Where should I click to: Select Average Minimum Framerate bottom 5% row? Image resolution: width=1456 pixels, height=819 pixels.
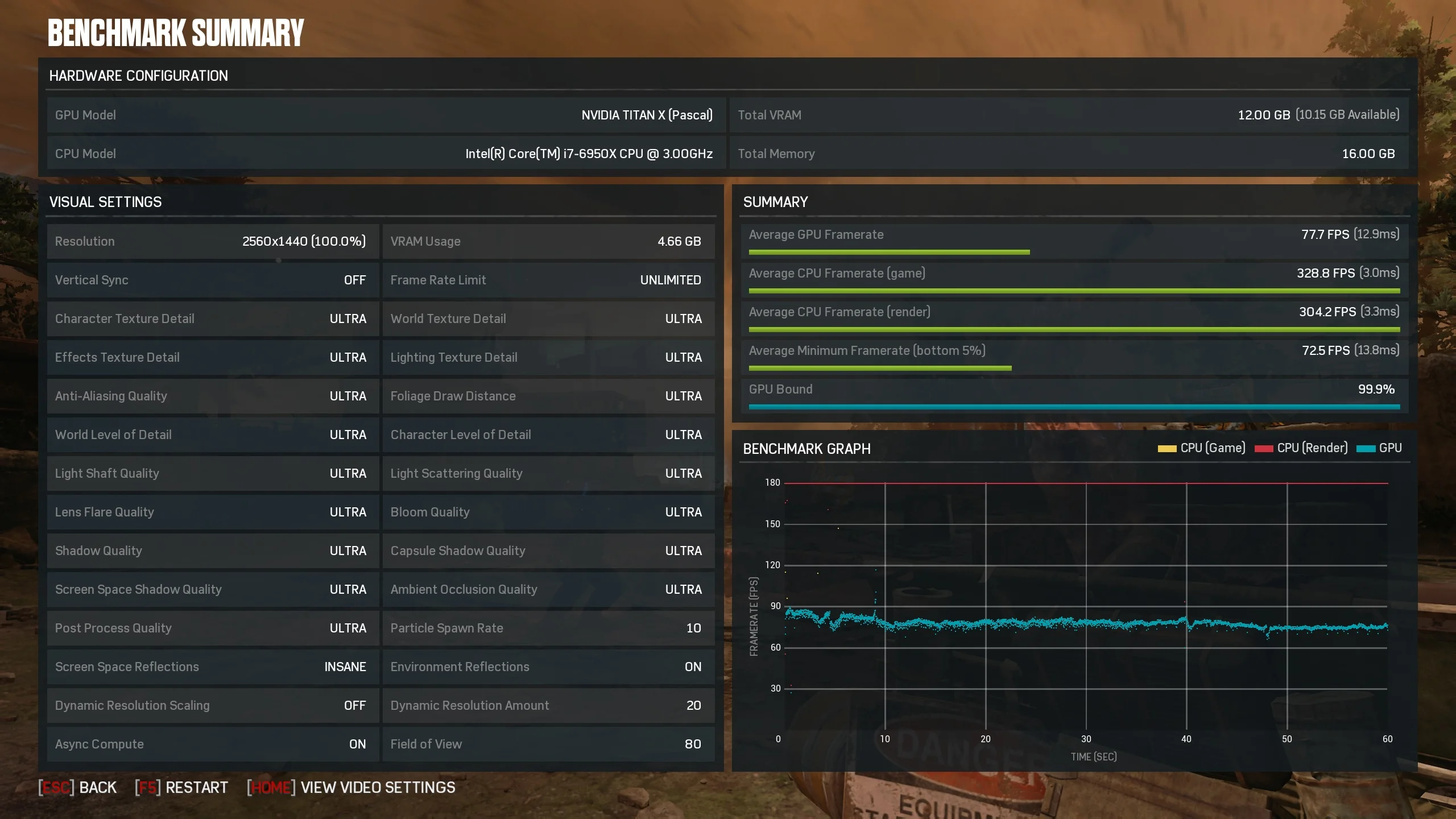click(x=1074, y=357)
